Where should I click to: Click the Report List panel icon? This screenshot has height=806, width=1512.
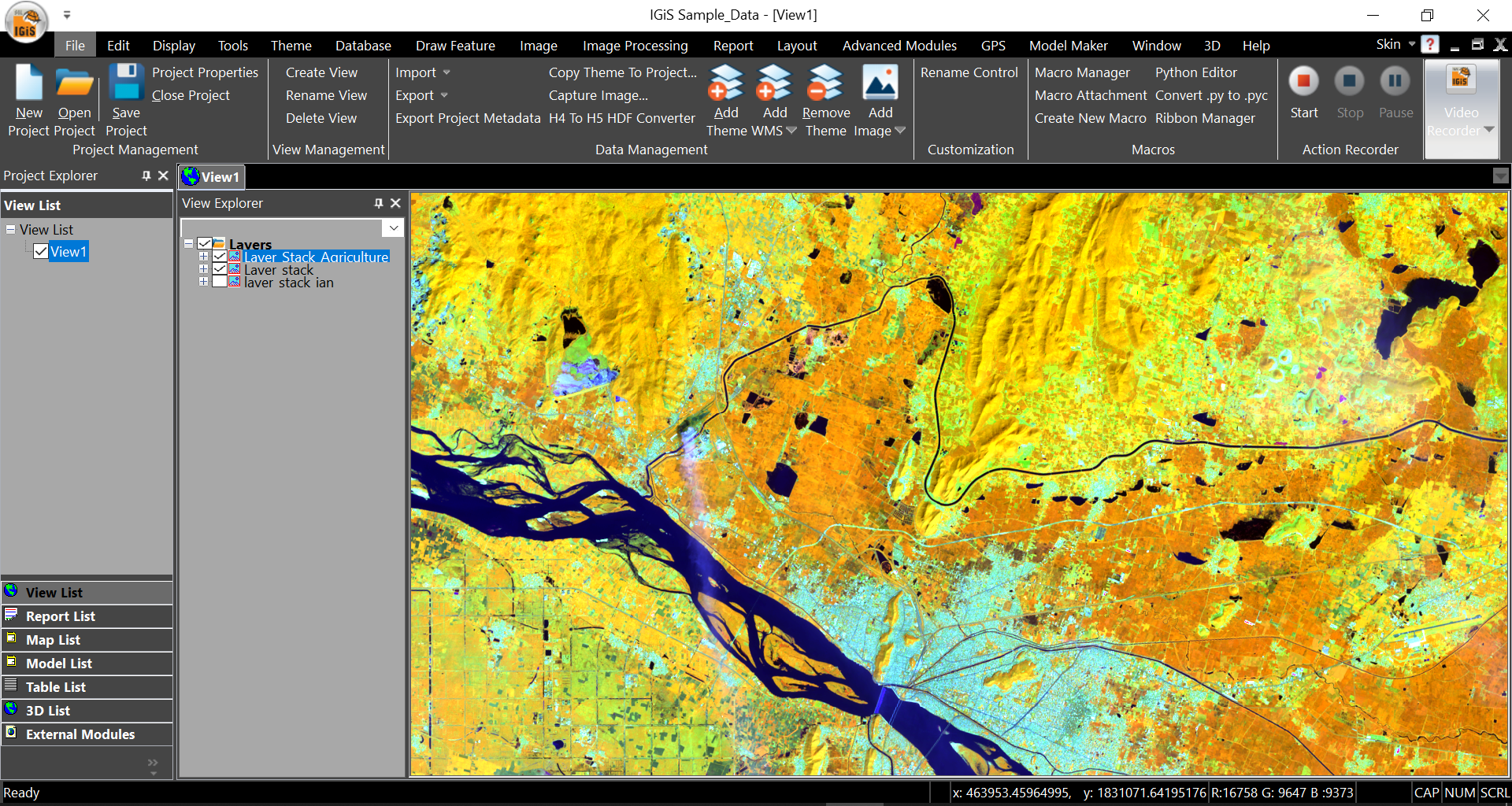click(11, 615)
